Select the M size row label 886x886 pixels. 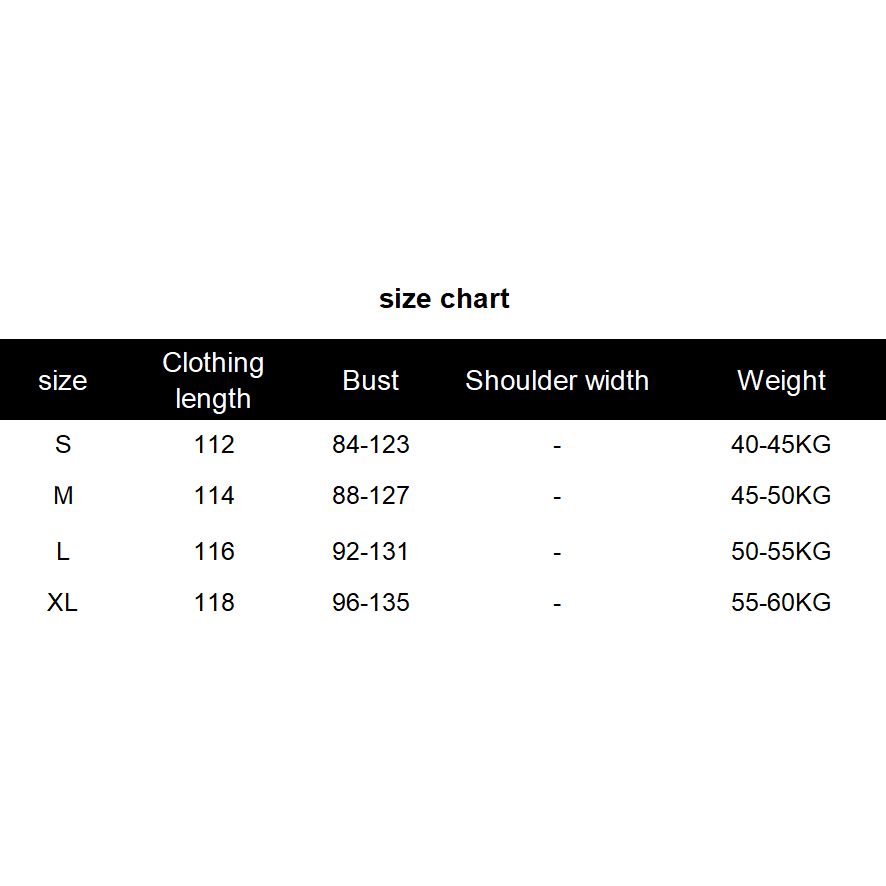(x=63, y=496)
